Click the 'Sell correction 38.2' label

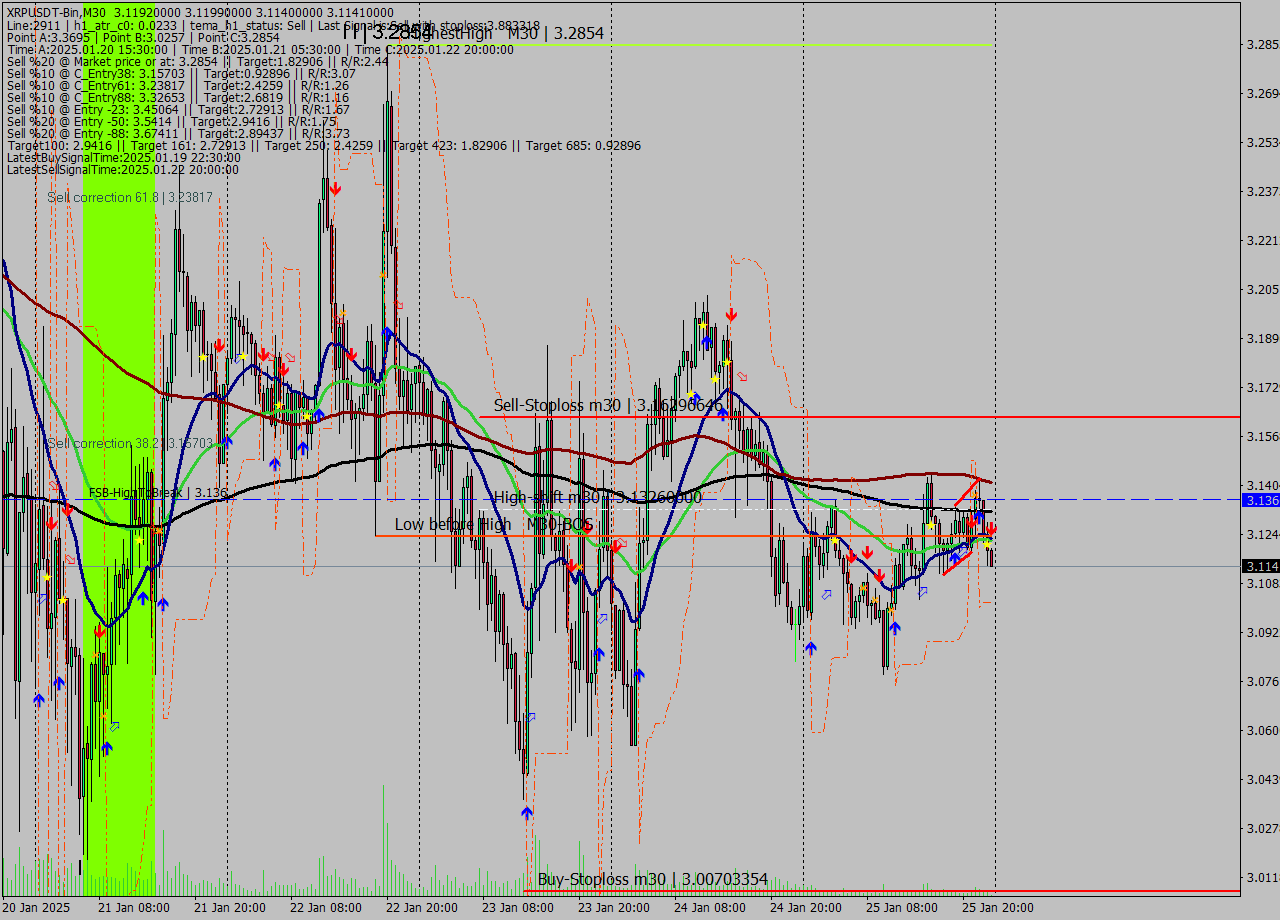(130, 443)
